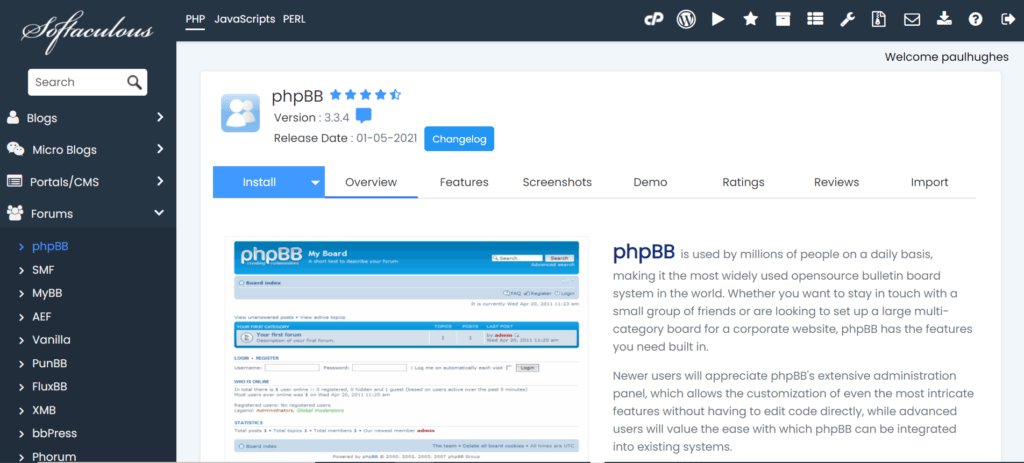Click the Portals/CMS icon in sidebar
The width and height of the screenshot is (1024, 463).
point(14,181)
